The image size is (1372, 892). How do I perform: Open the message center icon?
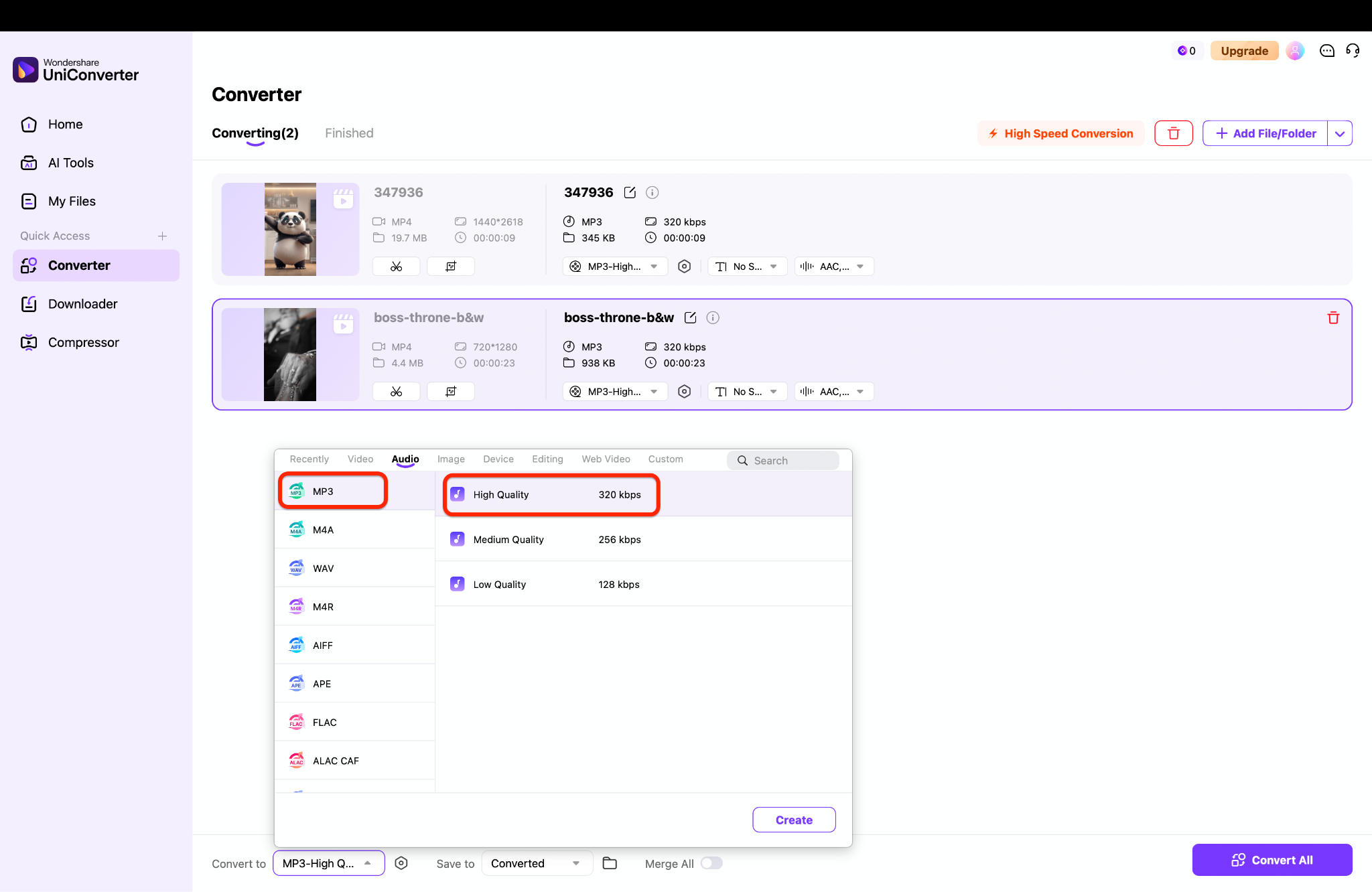pyautogui.click(x=1326, y=51)
